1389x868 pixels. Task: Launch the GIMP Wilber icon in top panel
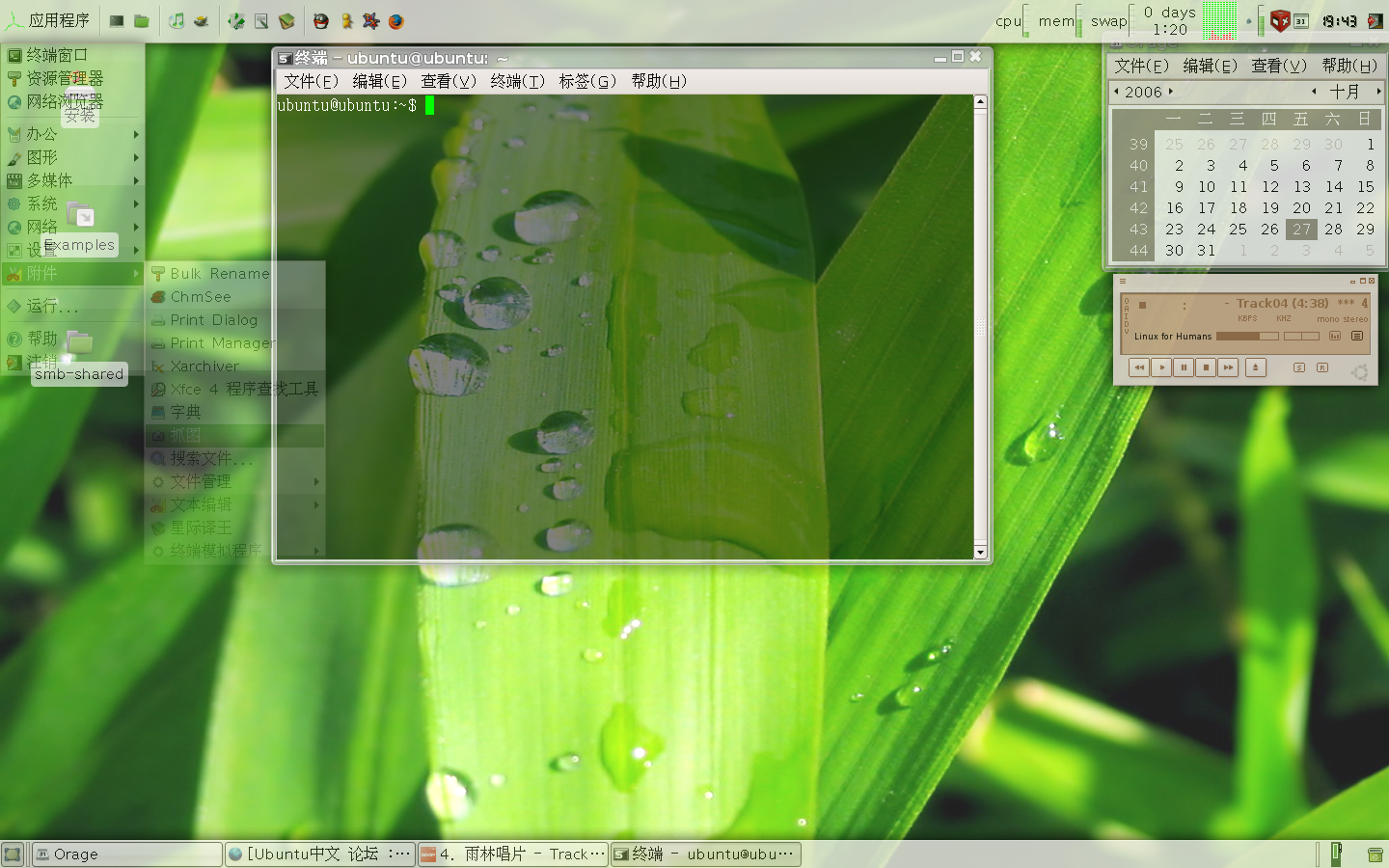click(x=201, y=21)
